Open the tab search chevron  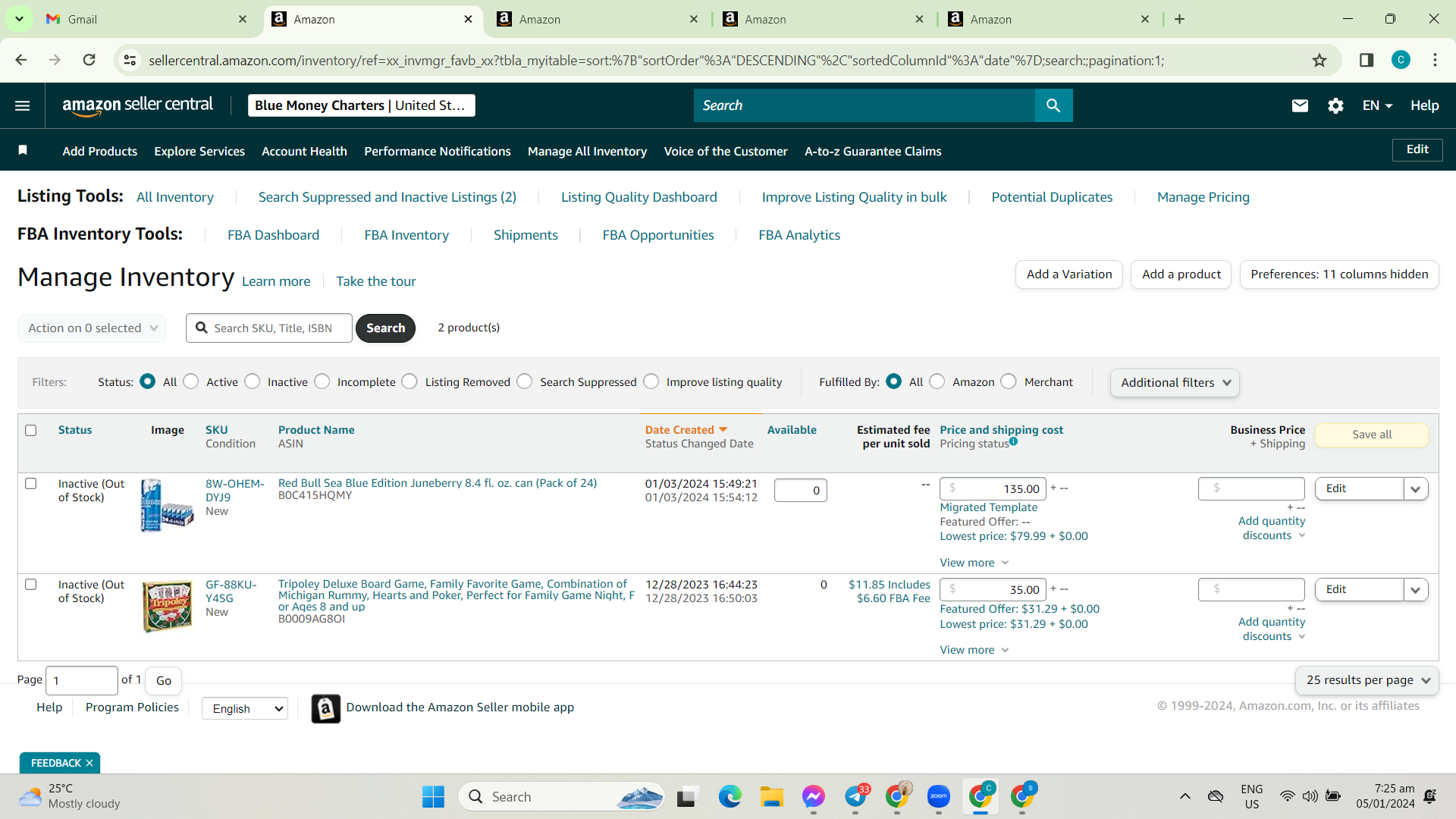coord(19,19)
